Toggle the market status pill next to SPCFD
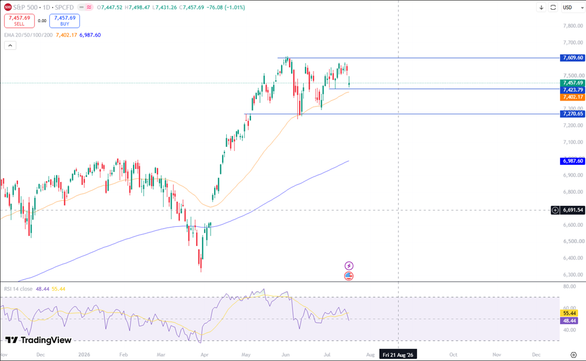Viewport: 586px width, 361px height. (85, 7)
